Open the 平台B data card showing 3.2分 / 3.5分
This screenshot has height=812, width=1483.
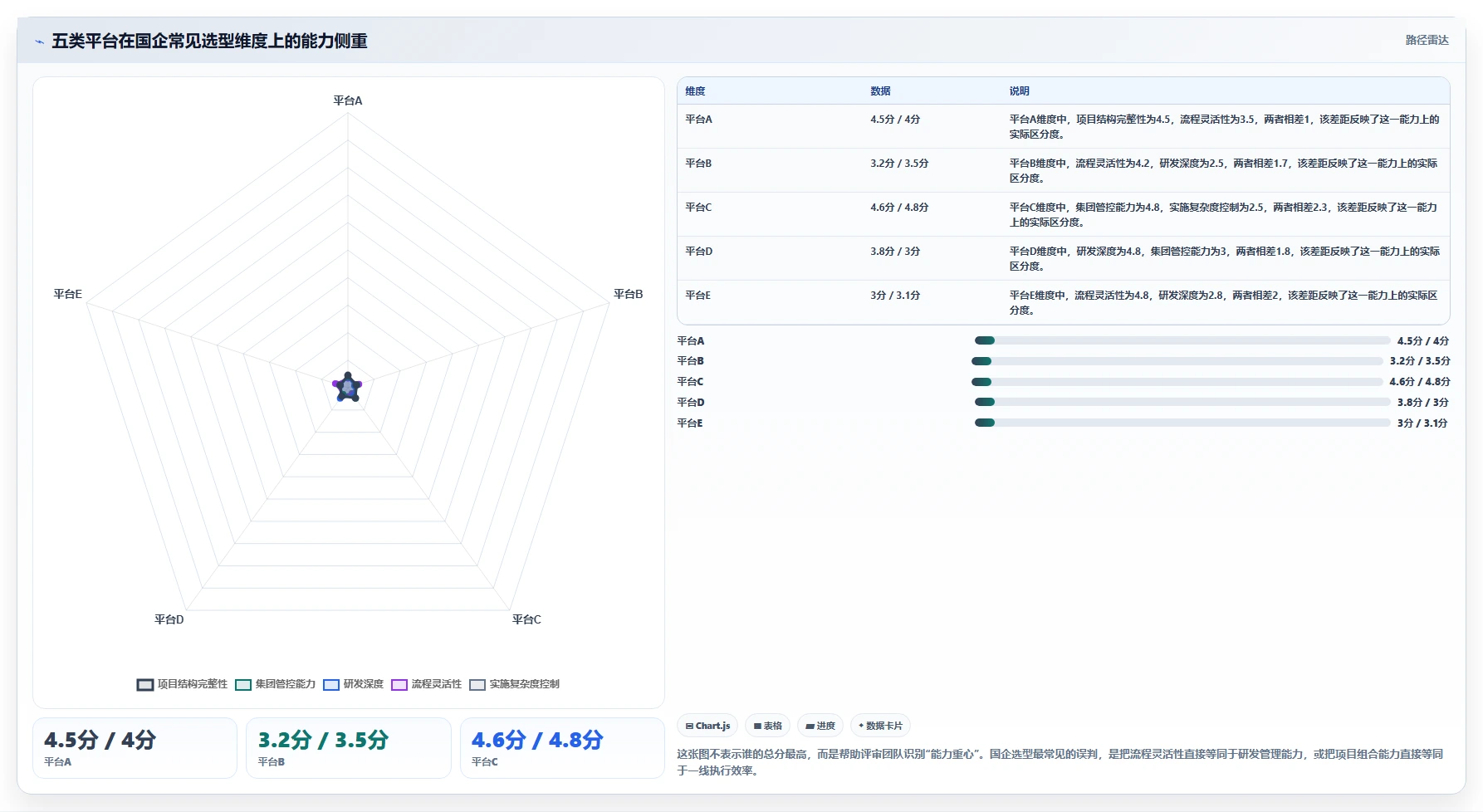pyautogui.click(x=349, y=748)
